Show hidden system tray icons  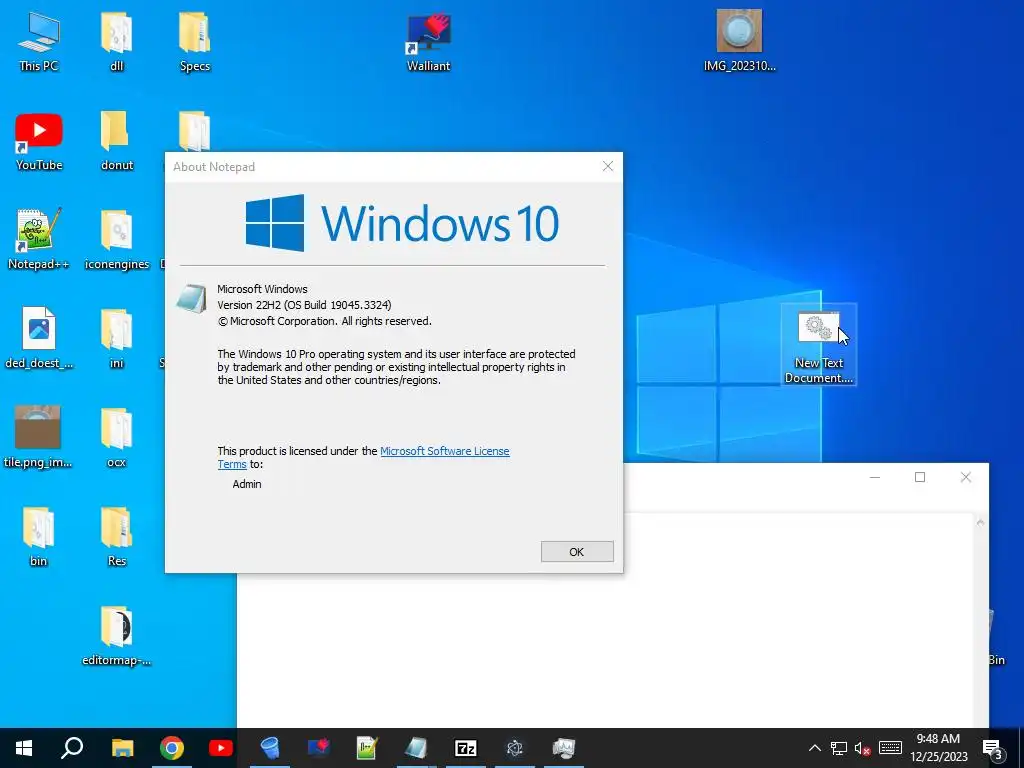coord(814,748)
